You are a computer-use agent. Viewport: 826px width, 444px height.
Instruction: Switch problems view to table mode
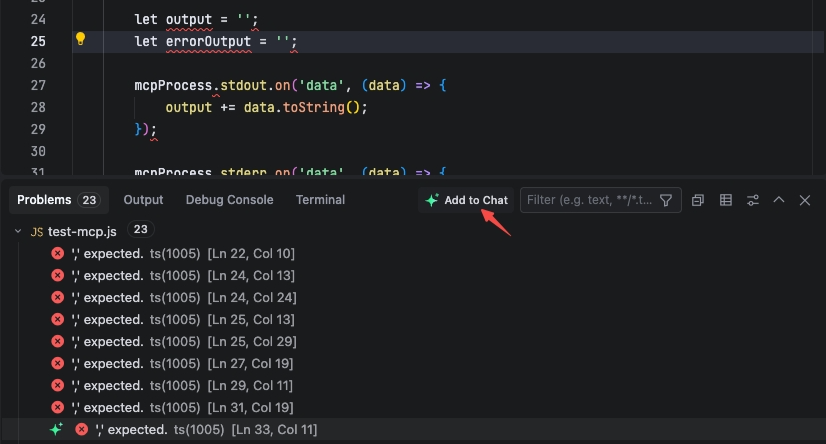[x=726, y=200]
